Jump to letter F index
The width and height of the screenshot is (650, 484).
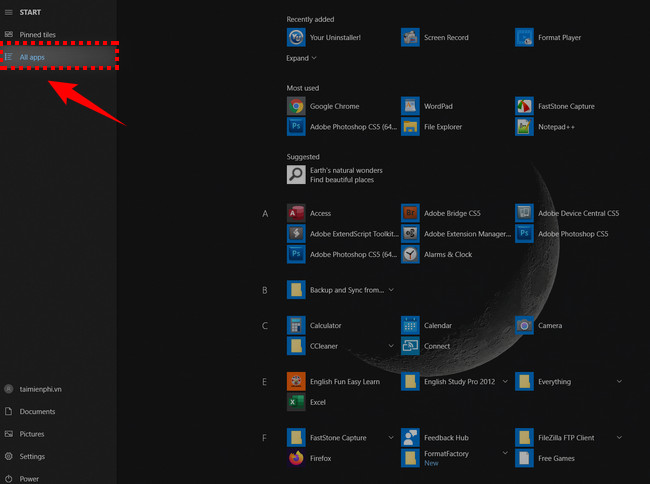(264, 438)
